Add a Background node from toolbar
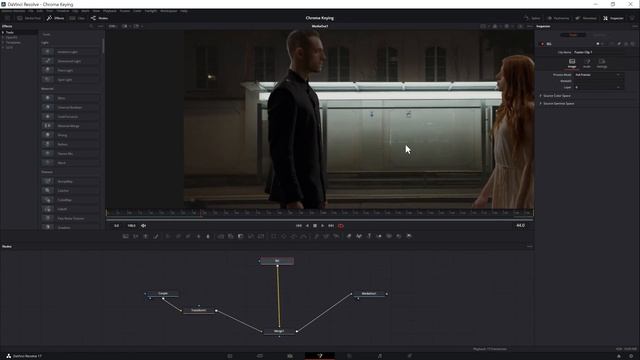 (125, 236)
